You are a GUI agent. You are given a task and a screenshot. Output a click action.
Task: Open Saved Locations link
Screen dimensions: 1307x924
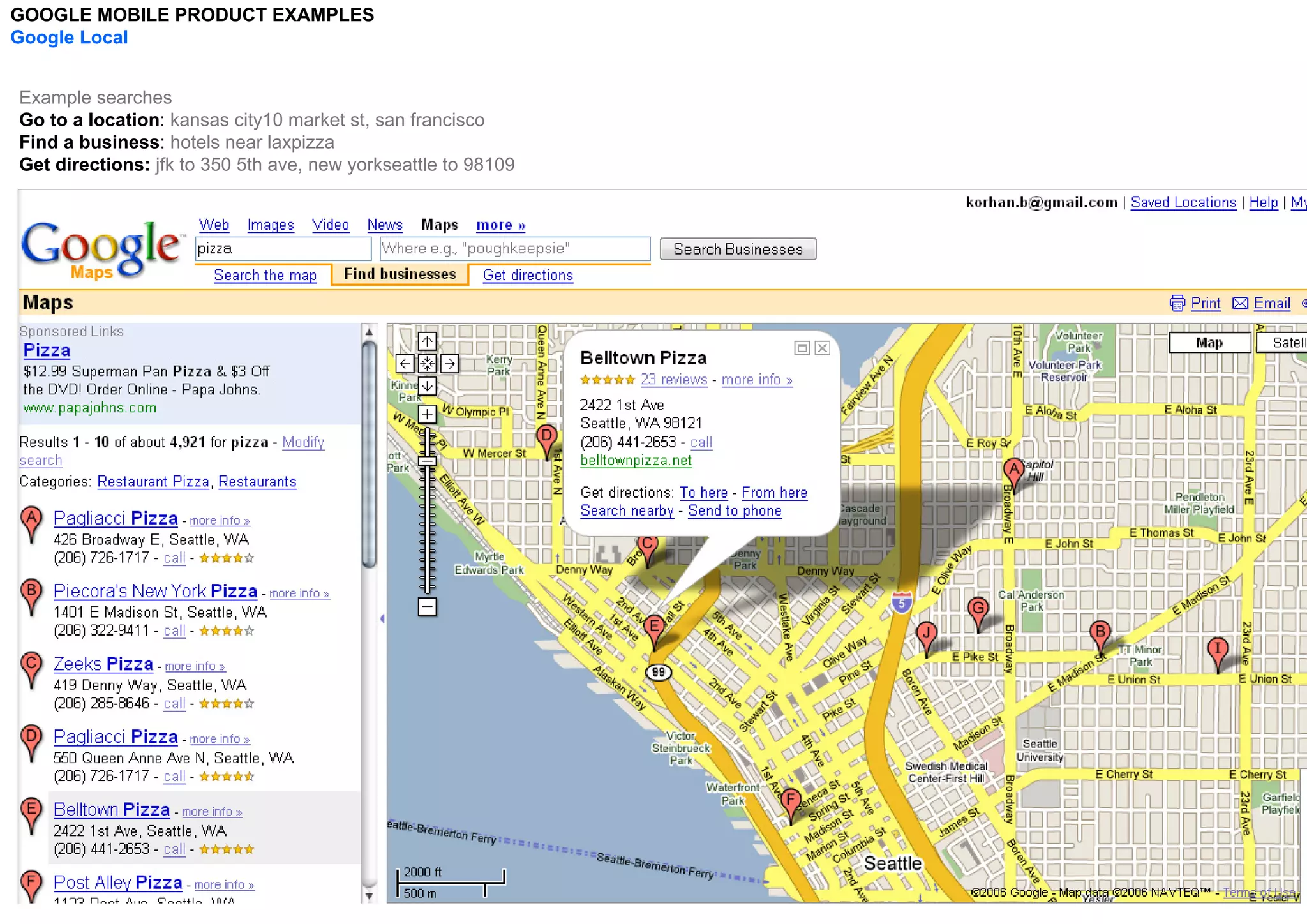point(1183,202)
